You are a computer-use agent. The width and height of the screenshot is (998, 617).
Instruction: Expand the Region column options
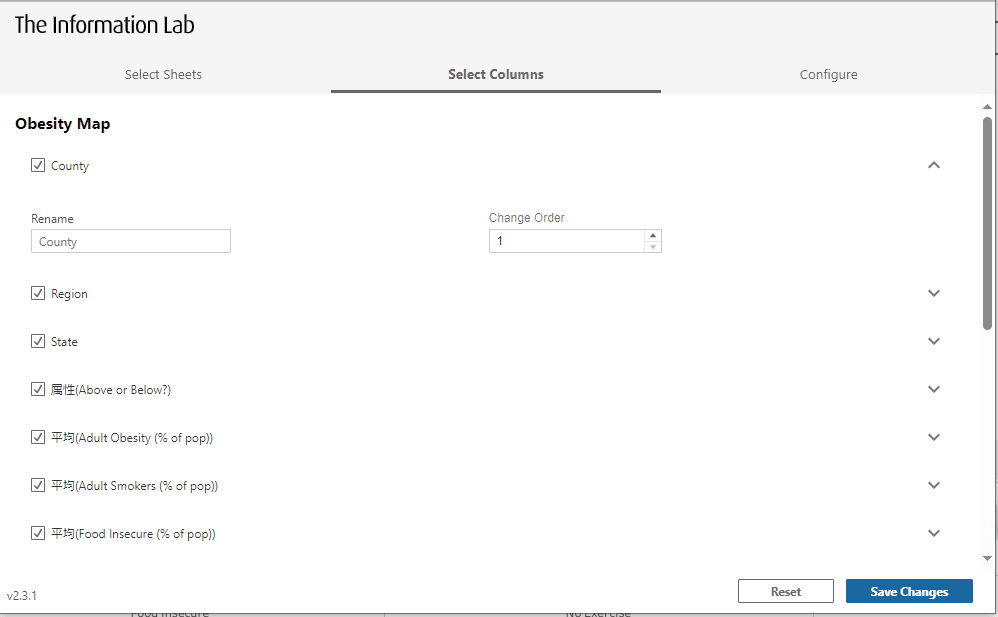point(934,293)
